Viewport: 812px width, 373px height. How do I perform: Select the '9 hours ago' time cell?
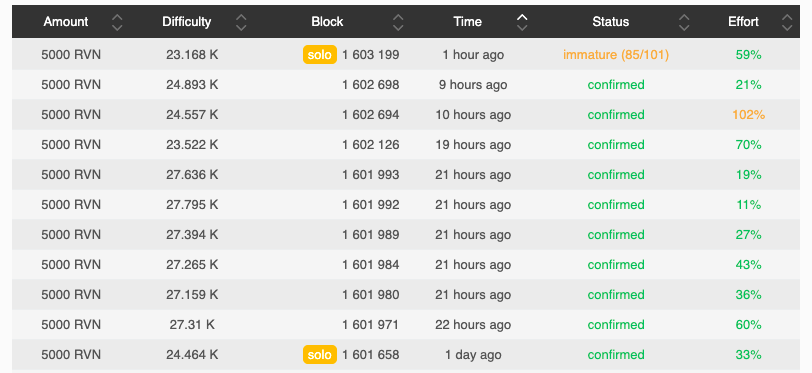pos(473,84)
